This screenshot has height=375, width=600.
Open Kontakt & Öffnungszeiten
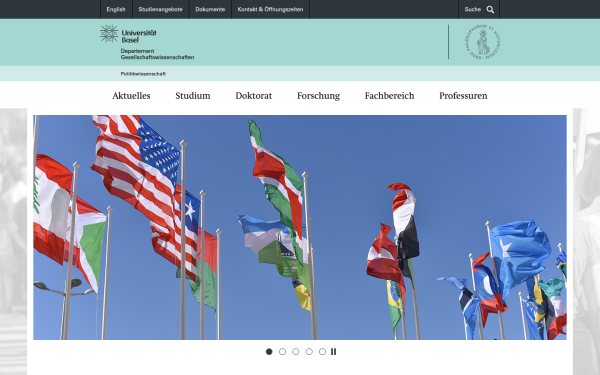click(270, 10)
